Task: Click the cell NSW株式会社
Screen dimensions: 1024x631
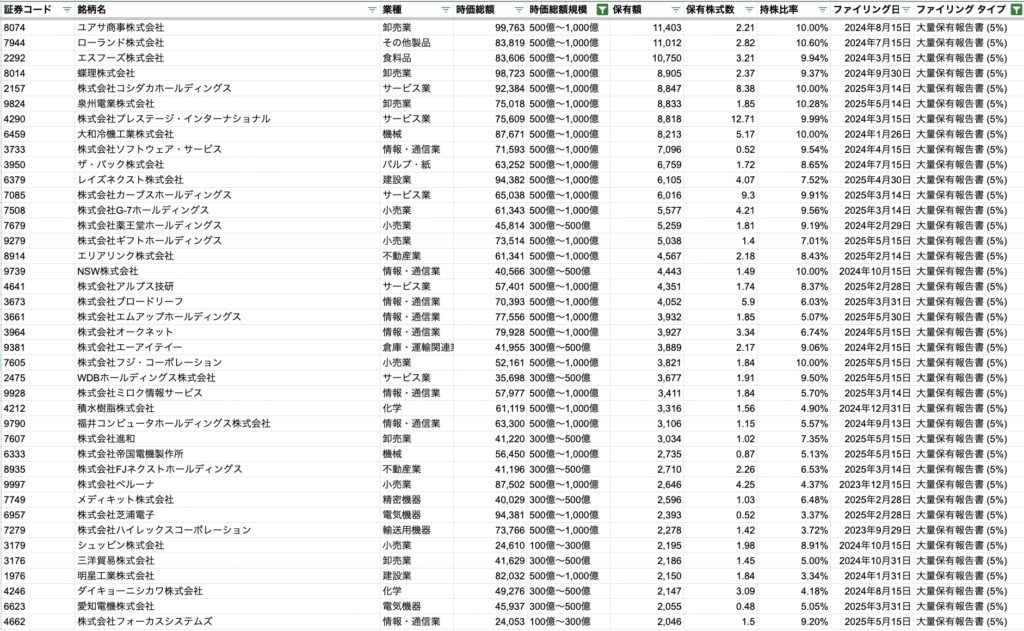Action: click(227, 271)
